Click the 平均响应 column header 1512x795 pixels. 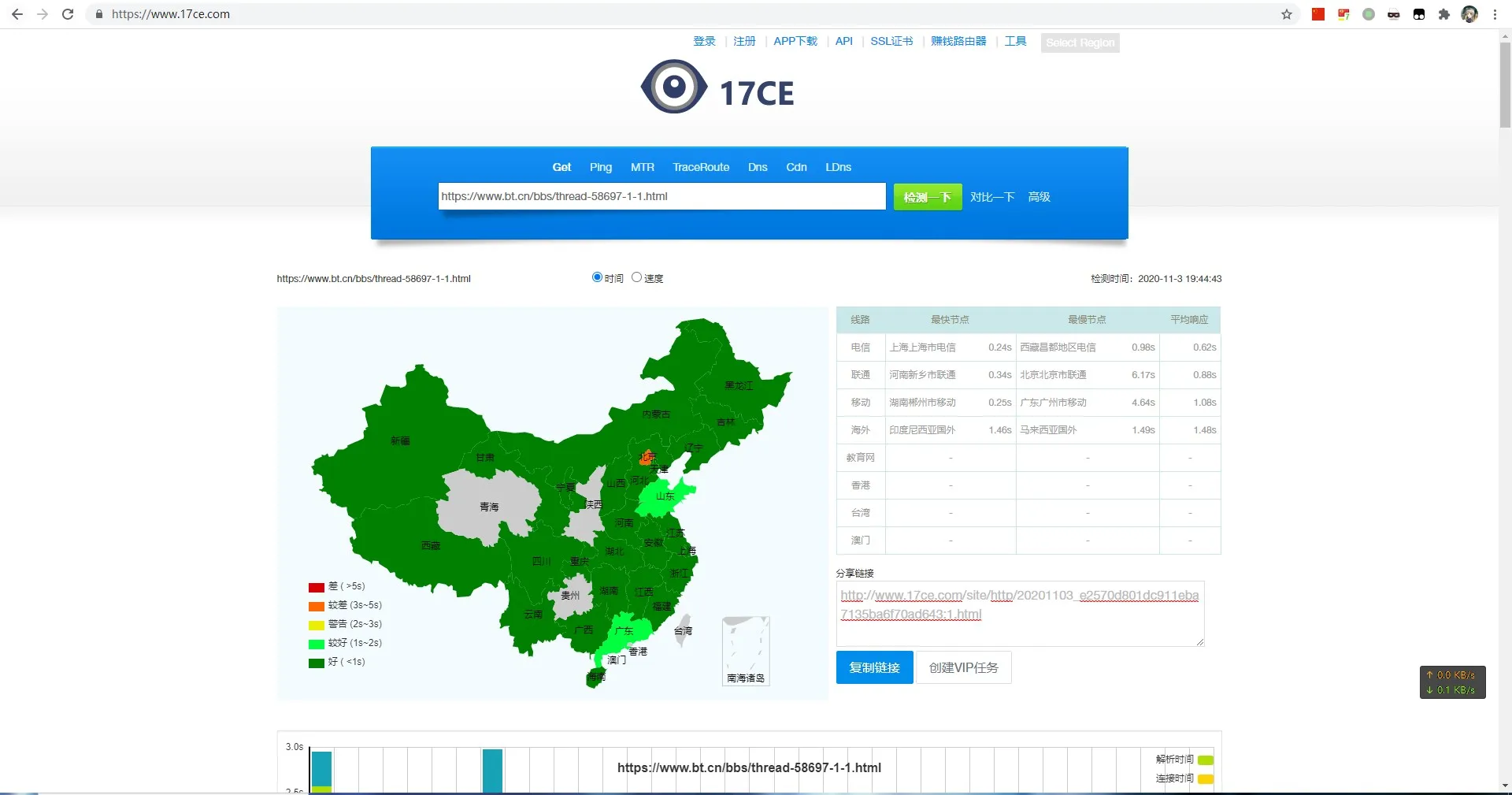coord(1189,320)
